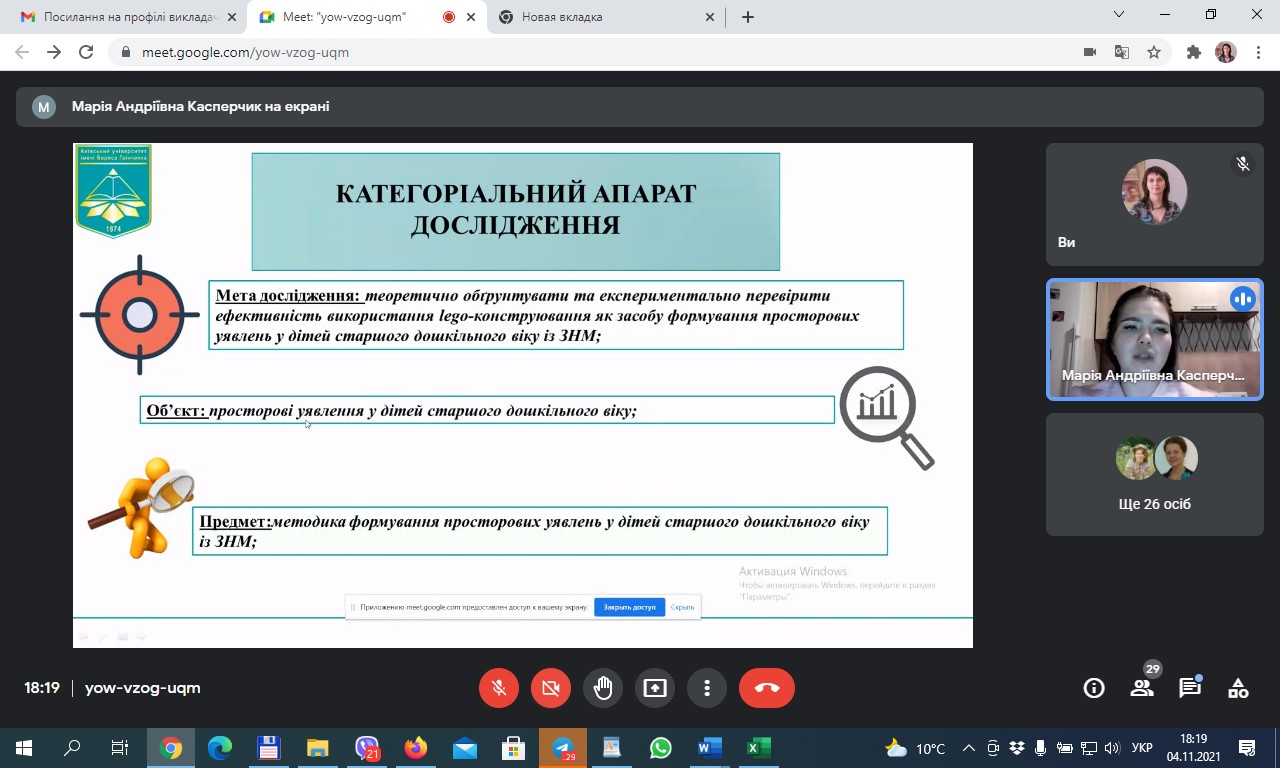Expand hidden system tray icons

[968, 747]
